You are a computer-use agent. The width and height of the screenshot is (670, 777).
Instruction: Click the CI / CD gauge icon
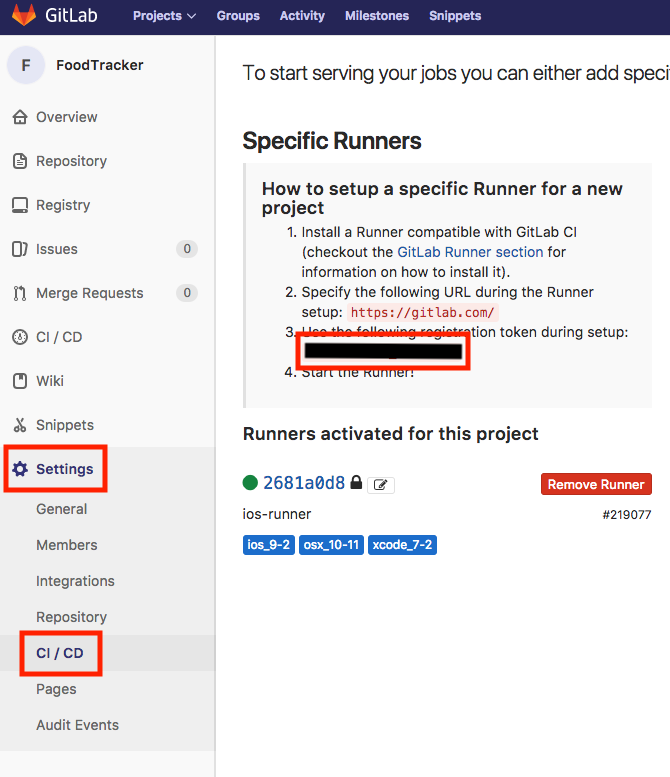click(x=20, y=337)
